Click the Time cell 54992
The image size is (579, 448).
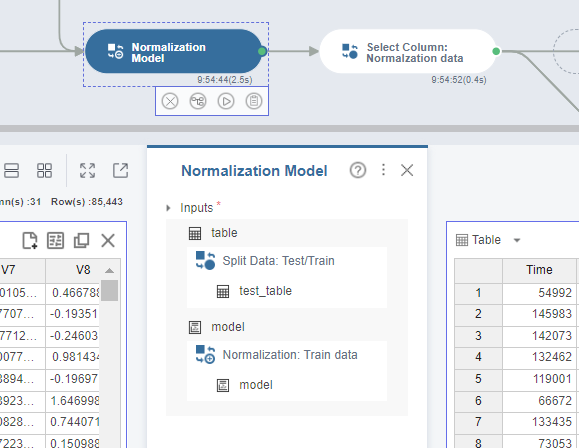(x=539, y=293)
